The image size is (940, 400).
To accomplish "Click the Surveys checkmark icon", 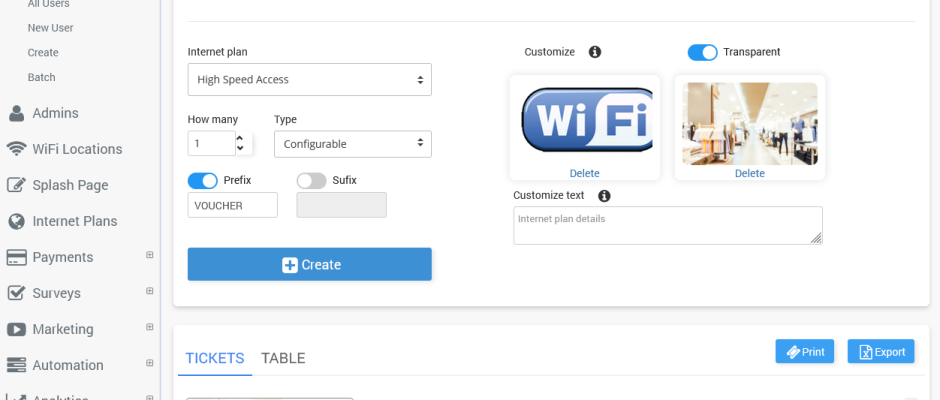I will coord(16,293).
